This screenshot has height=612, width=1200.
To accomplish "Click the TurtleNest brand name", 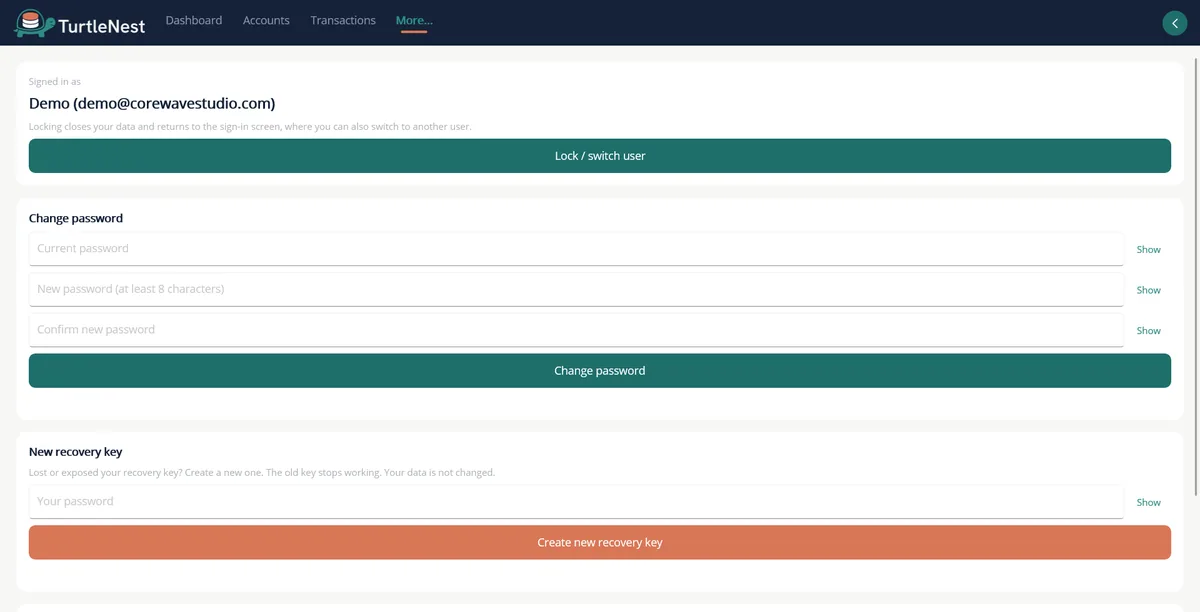I will 101,26.
